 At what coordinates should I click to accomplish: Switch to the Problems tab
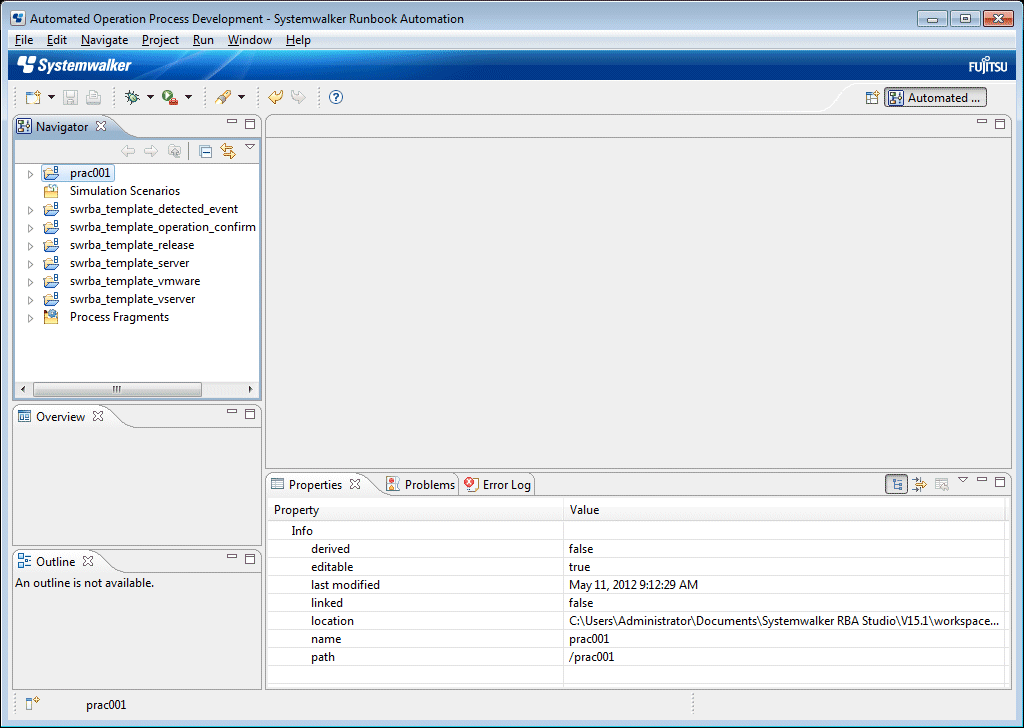point(421,484)
